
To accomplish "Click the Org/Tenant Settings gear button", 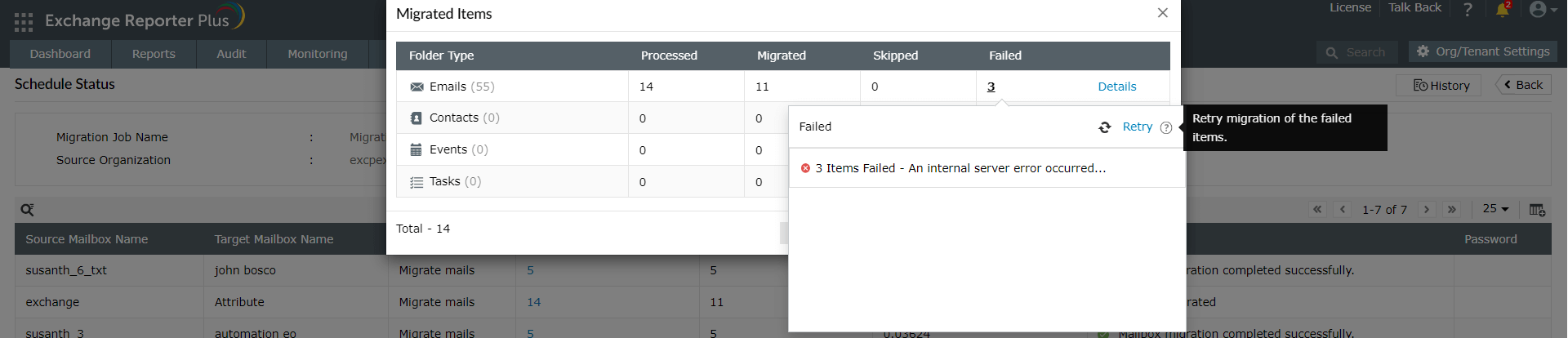I will click(1482, 51).
